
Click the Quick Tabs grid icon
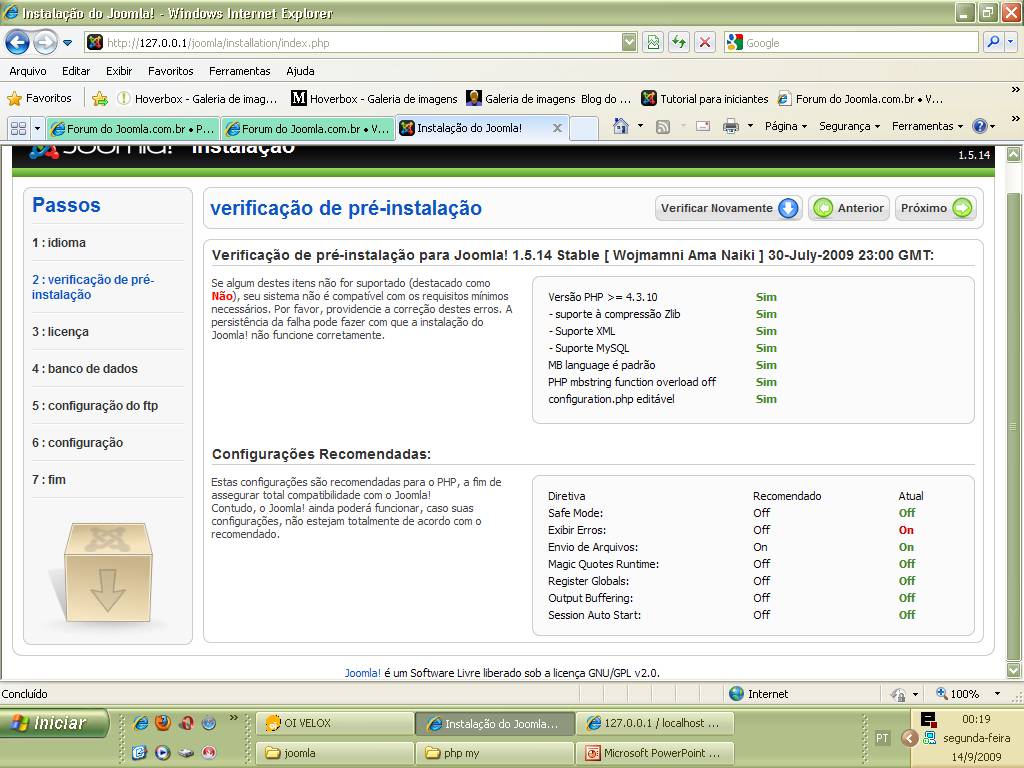click(18, 129)
